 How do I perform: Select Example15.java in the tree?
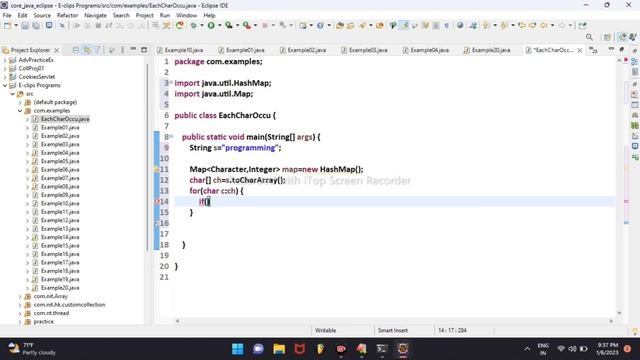click(x=60, y=246)
